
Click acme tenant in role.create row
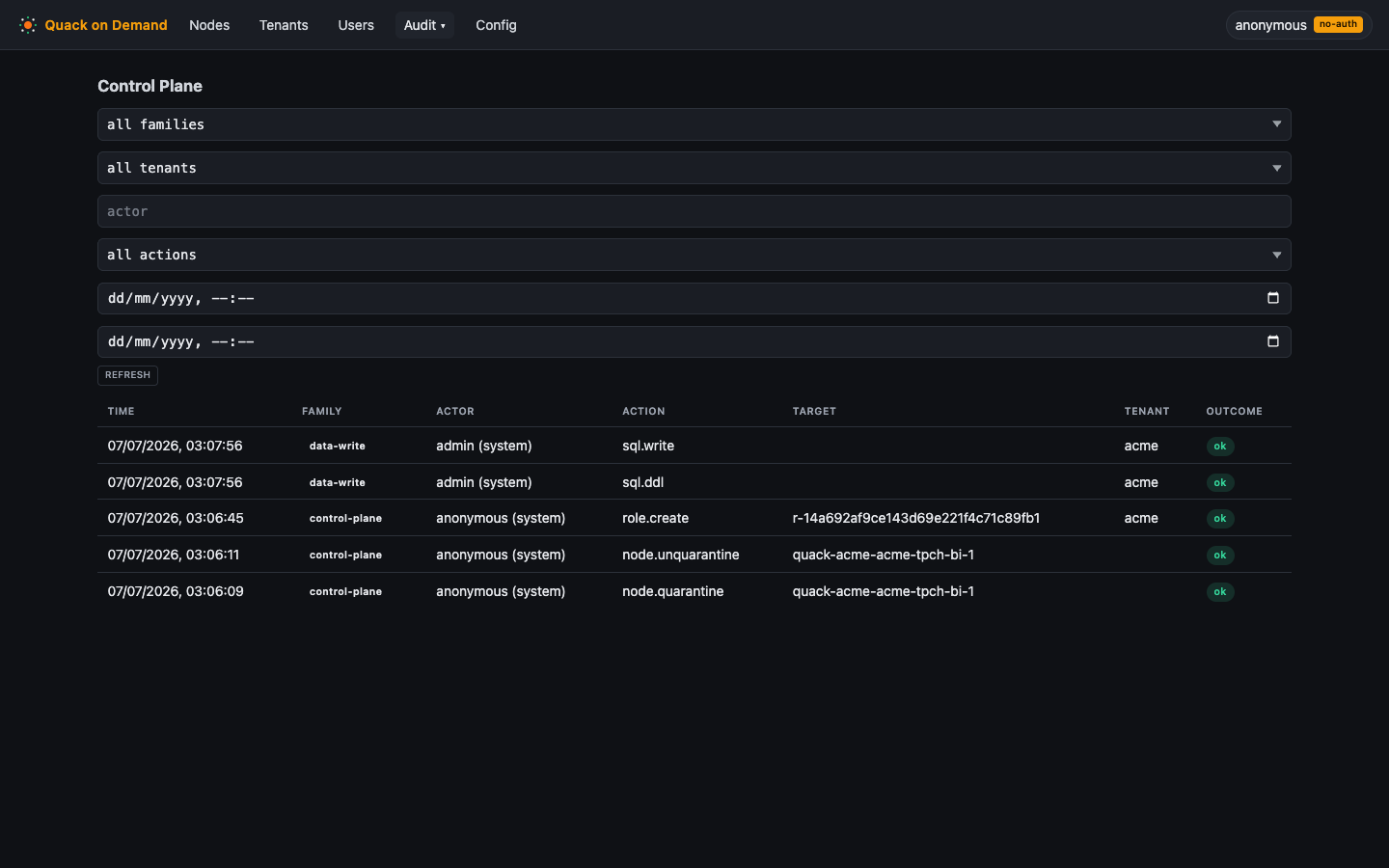point(1141,518)
